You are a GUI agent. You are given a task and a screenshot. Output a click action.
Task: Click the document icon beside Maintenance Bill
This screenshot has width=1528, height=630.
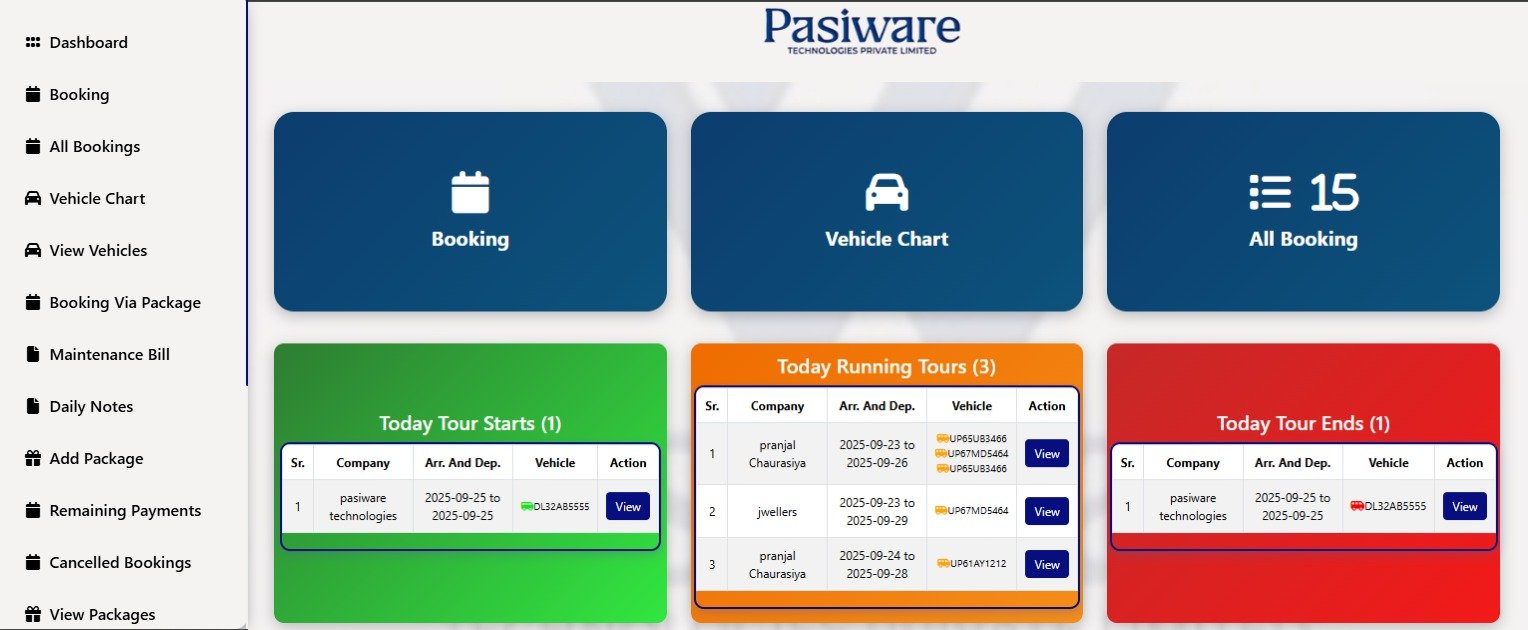30,354
